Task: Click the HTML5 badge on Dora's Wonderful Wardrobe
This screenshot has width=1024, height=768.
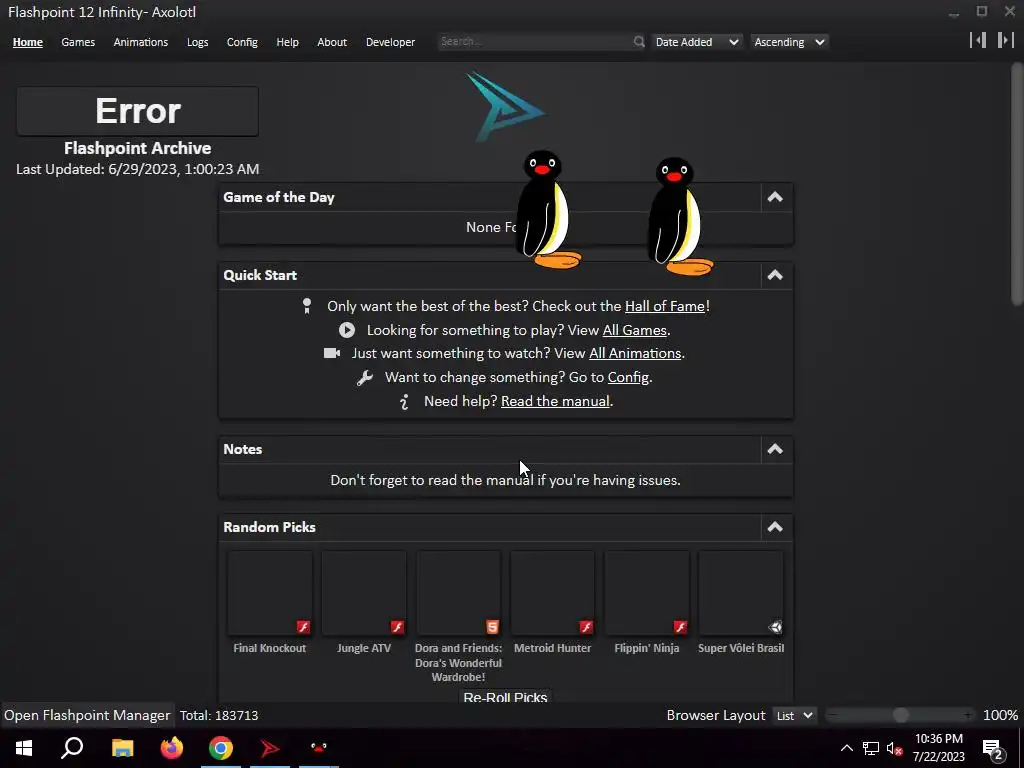Action: (x=492, y=627)
